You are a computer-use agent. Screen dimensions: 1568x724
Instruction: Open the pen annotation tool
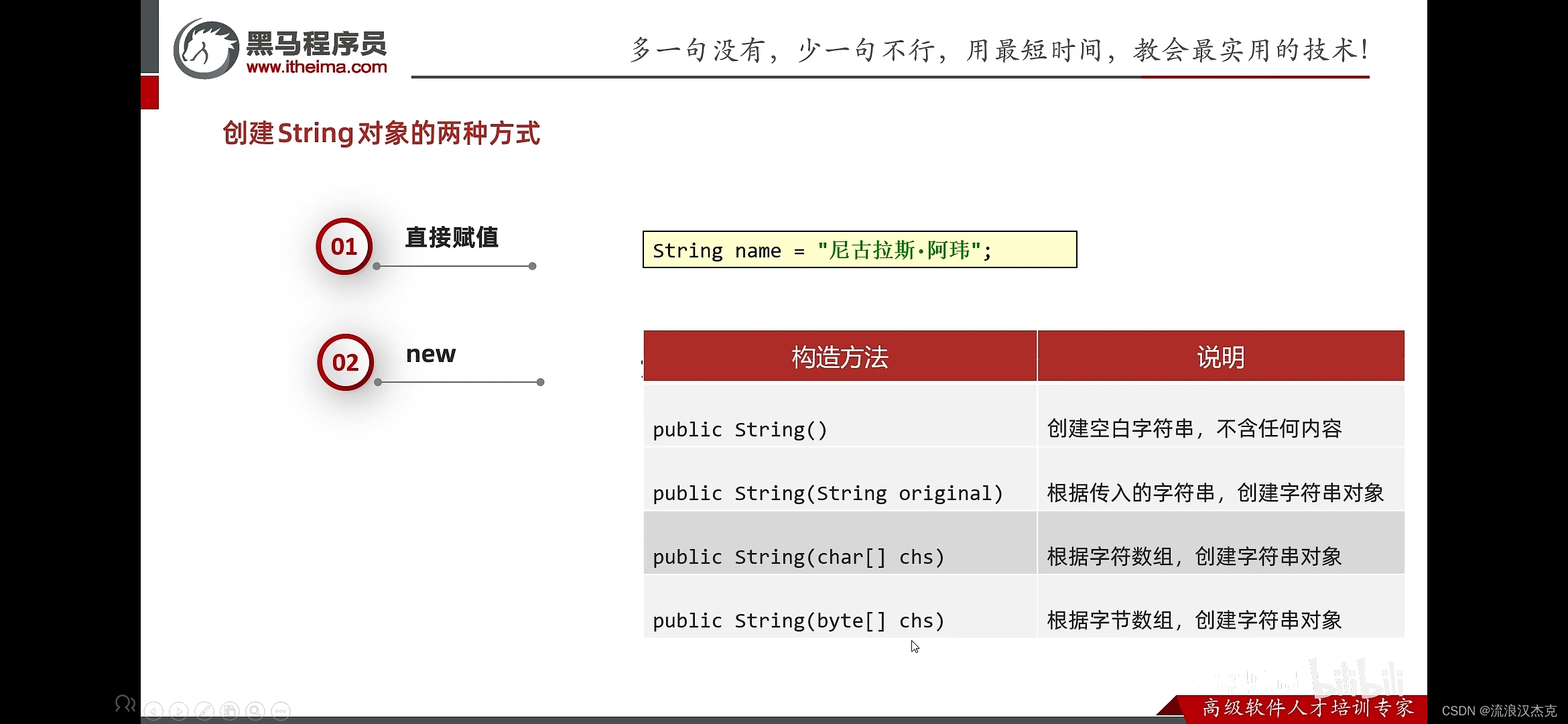tap(204, 711)
